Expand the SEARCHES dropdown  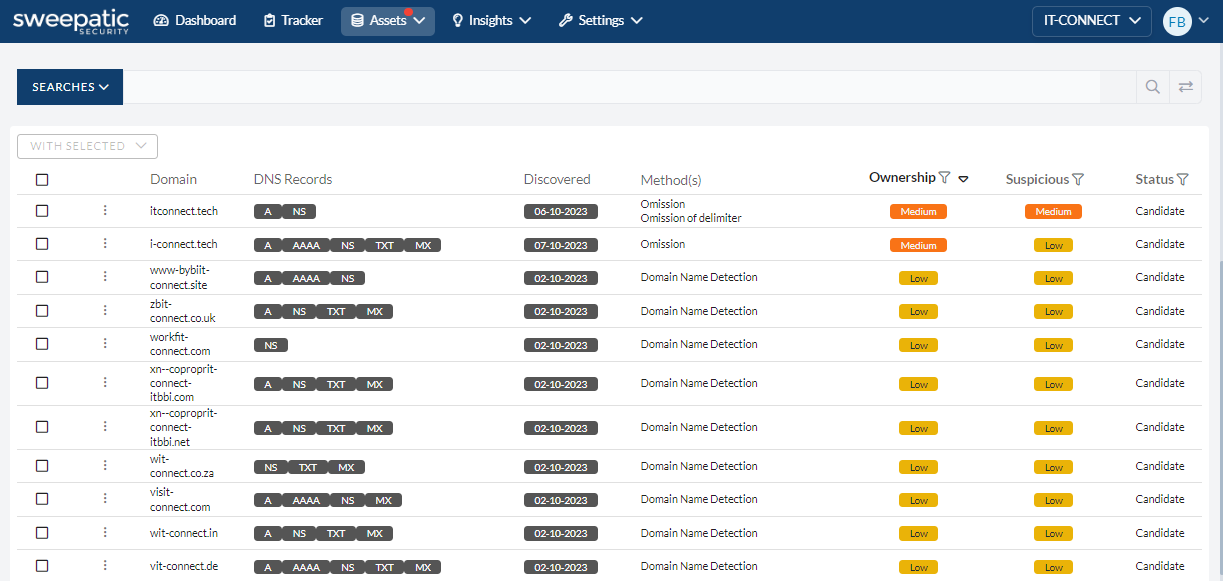pyautogui.click(x=70, y=87)
